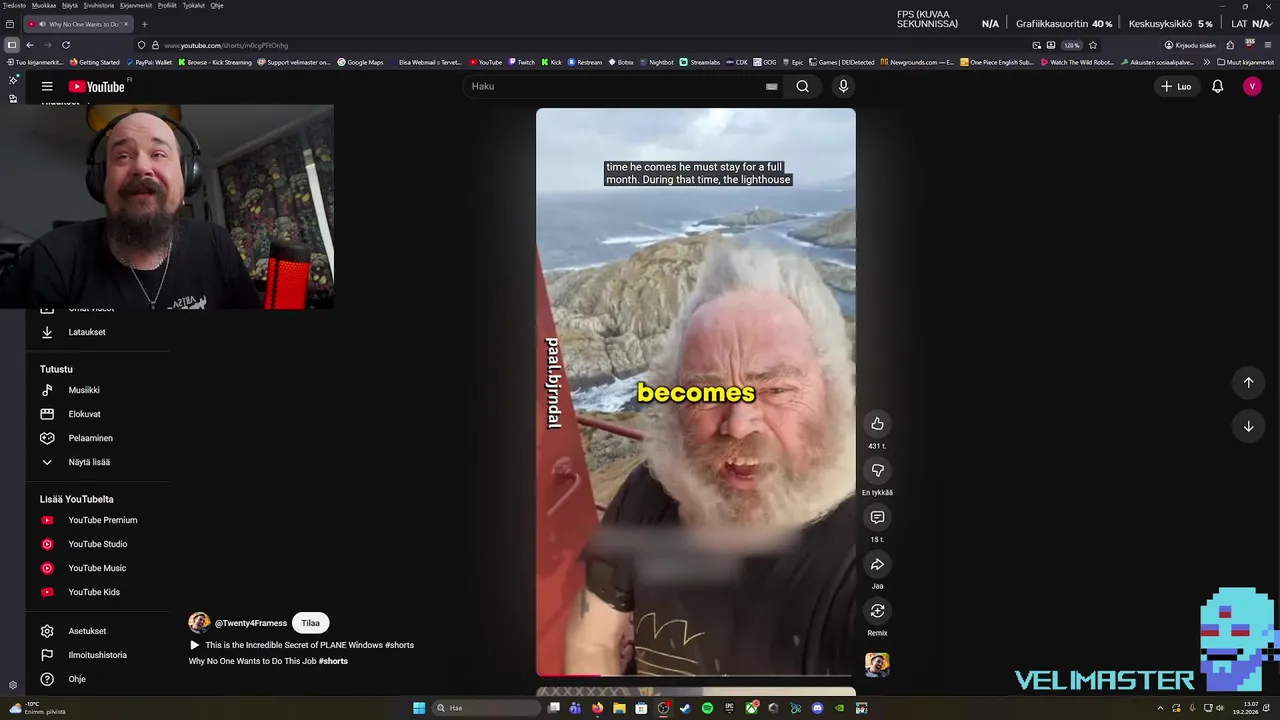The height and width of the screenshot is (720, 1280).
Task: Open YouTube notifications bell
Action: [x=1217, y=86]
